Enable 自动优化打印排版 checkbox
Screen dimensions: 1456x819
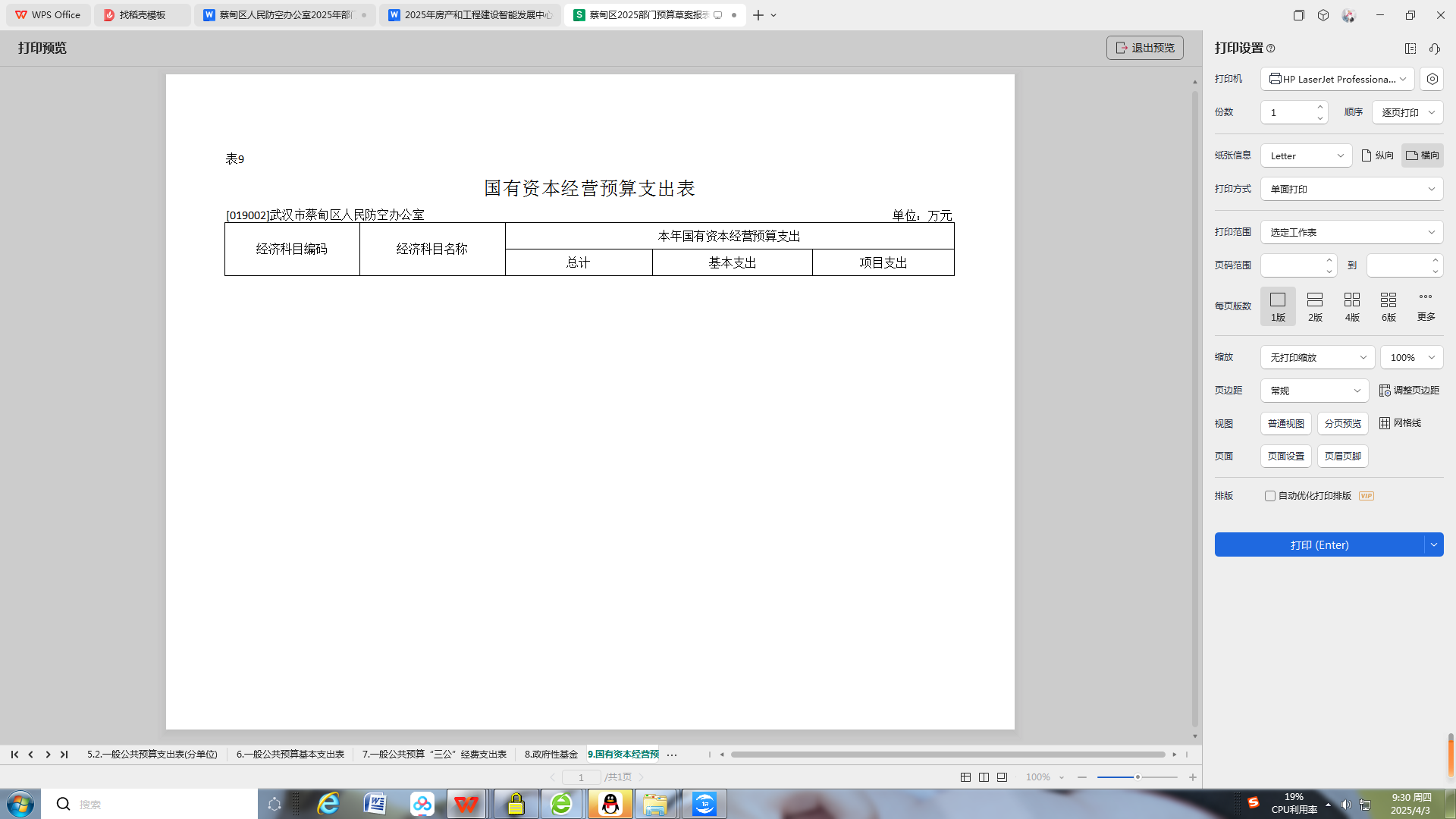point(1270,496)
